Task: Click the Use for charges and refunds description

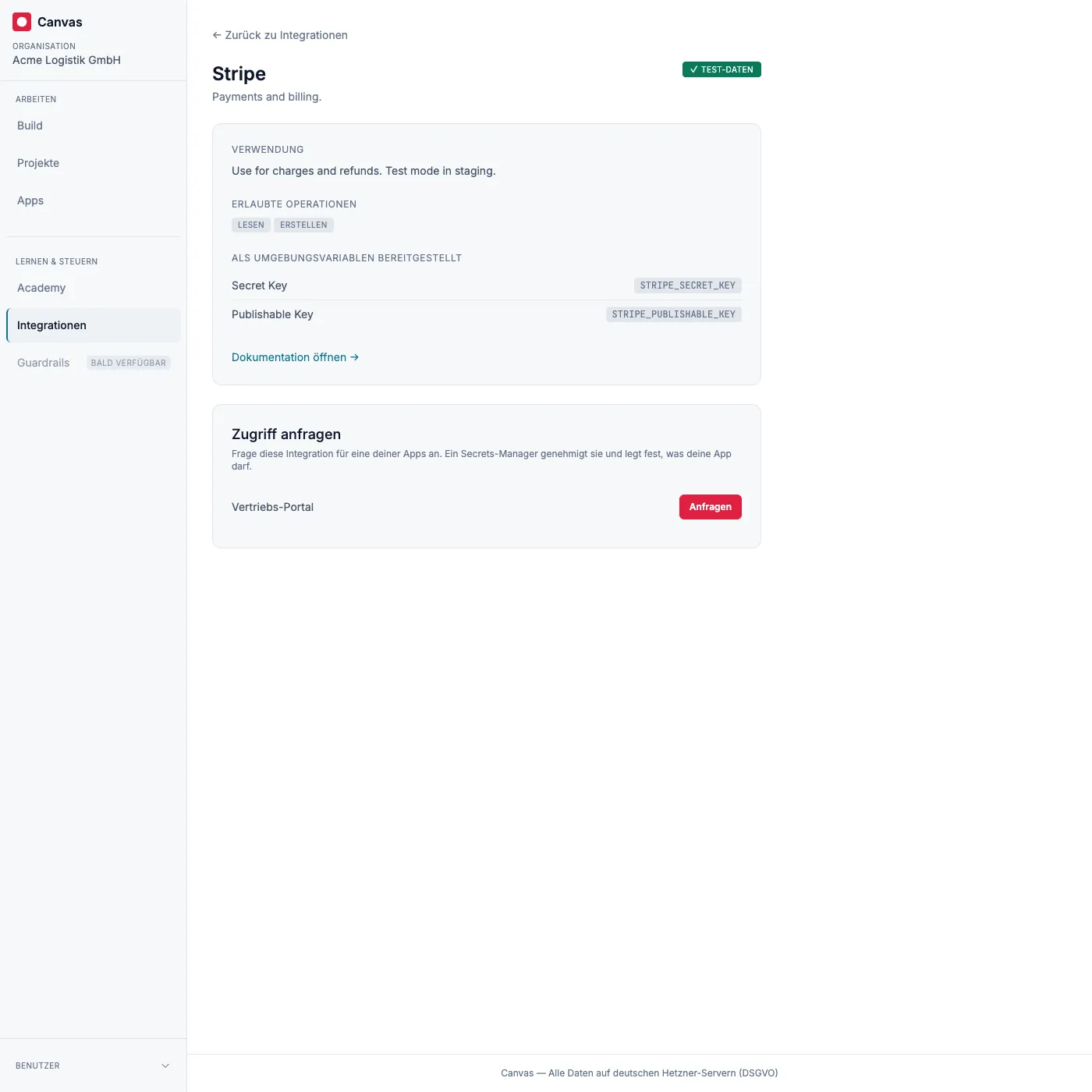Action: (x=363, y=171)
